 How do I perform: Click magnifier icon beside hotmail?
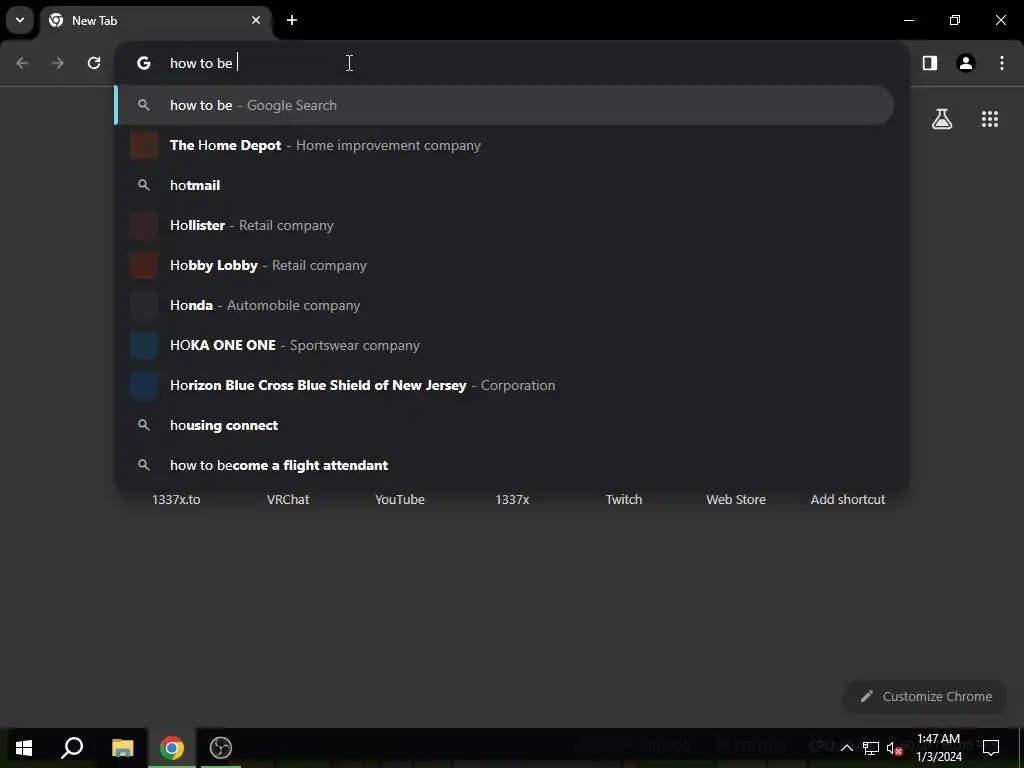tap(144, 185)
